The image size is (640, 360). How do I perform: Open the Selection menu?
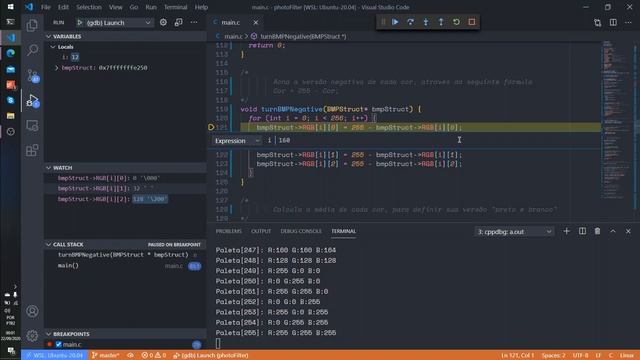(89, 7)
